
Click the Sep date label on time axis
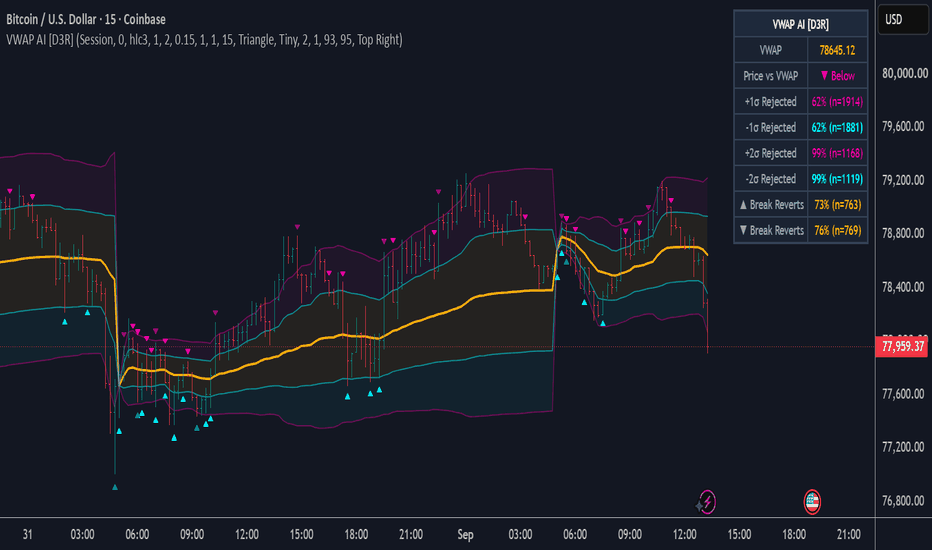(465, 535)
